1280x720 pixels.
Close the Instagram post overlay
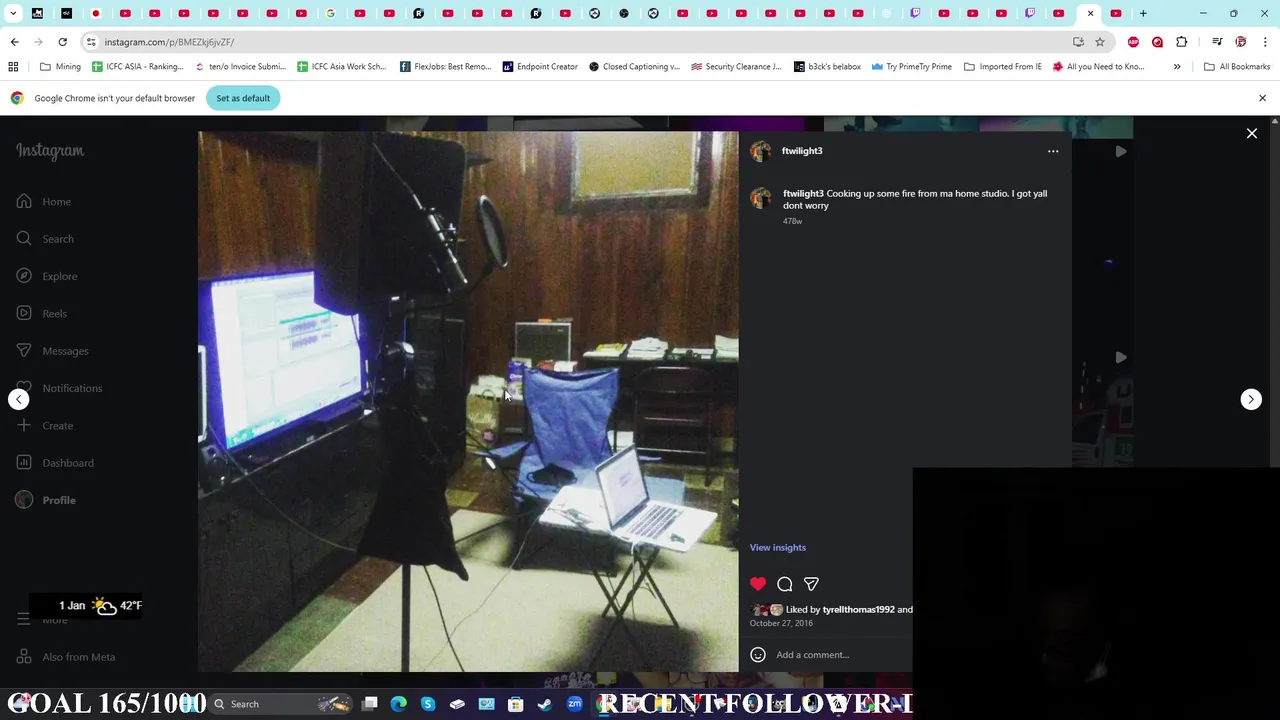1251,133
